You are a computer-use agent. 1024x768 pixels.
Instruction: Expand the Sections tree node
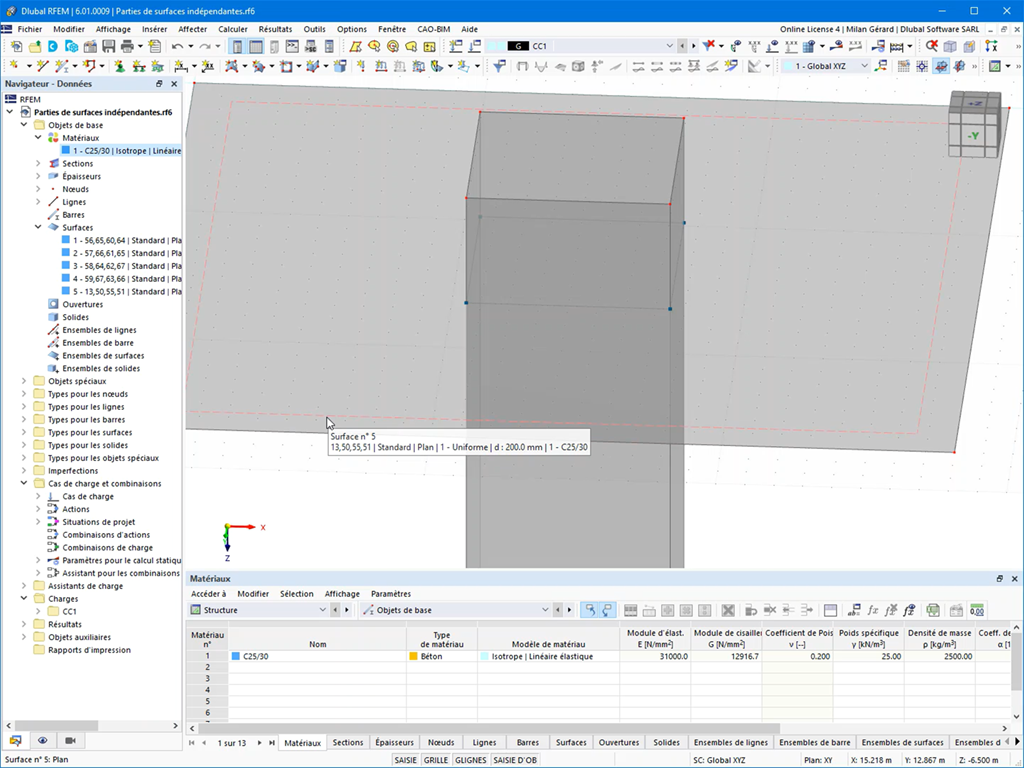click(38, 163)
